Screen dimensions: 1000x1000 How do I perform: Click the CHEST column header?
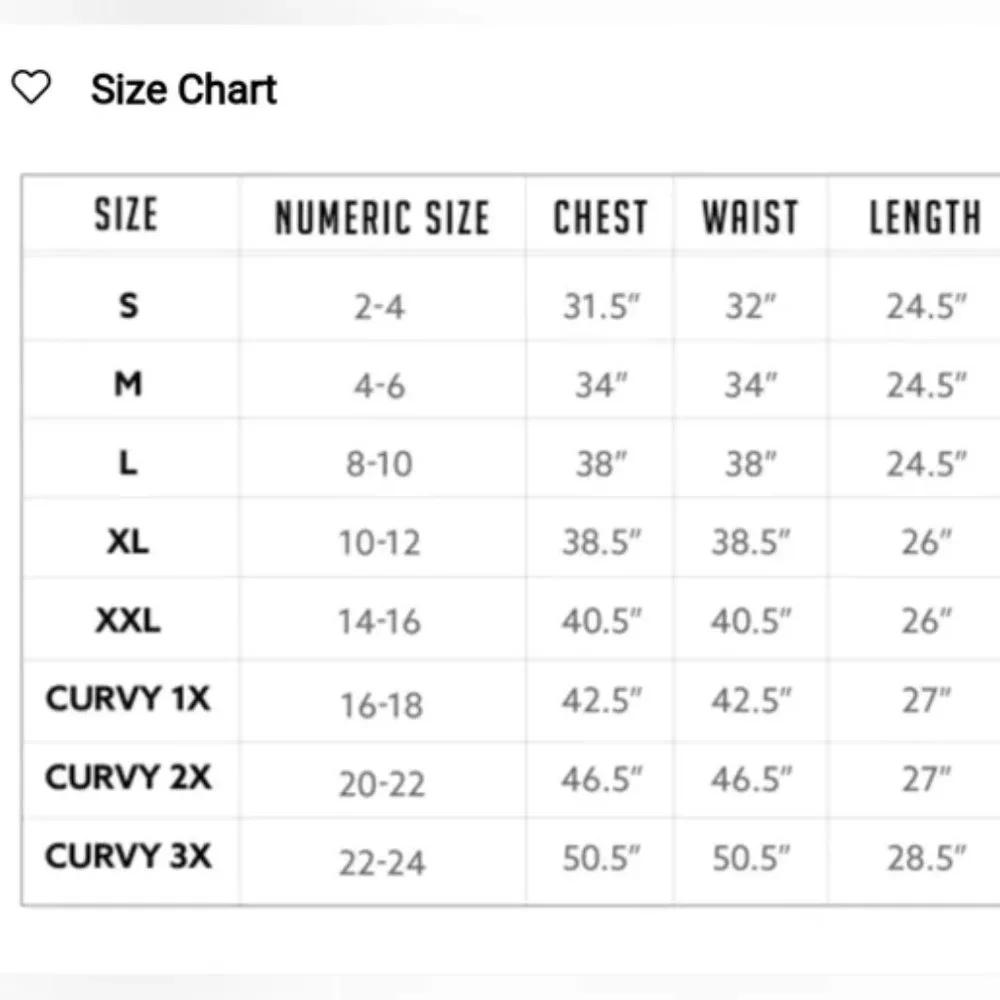600,218
